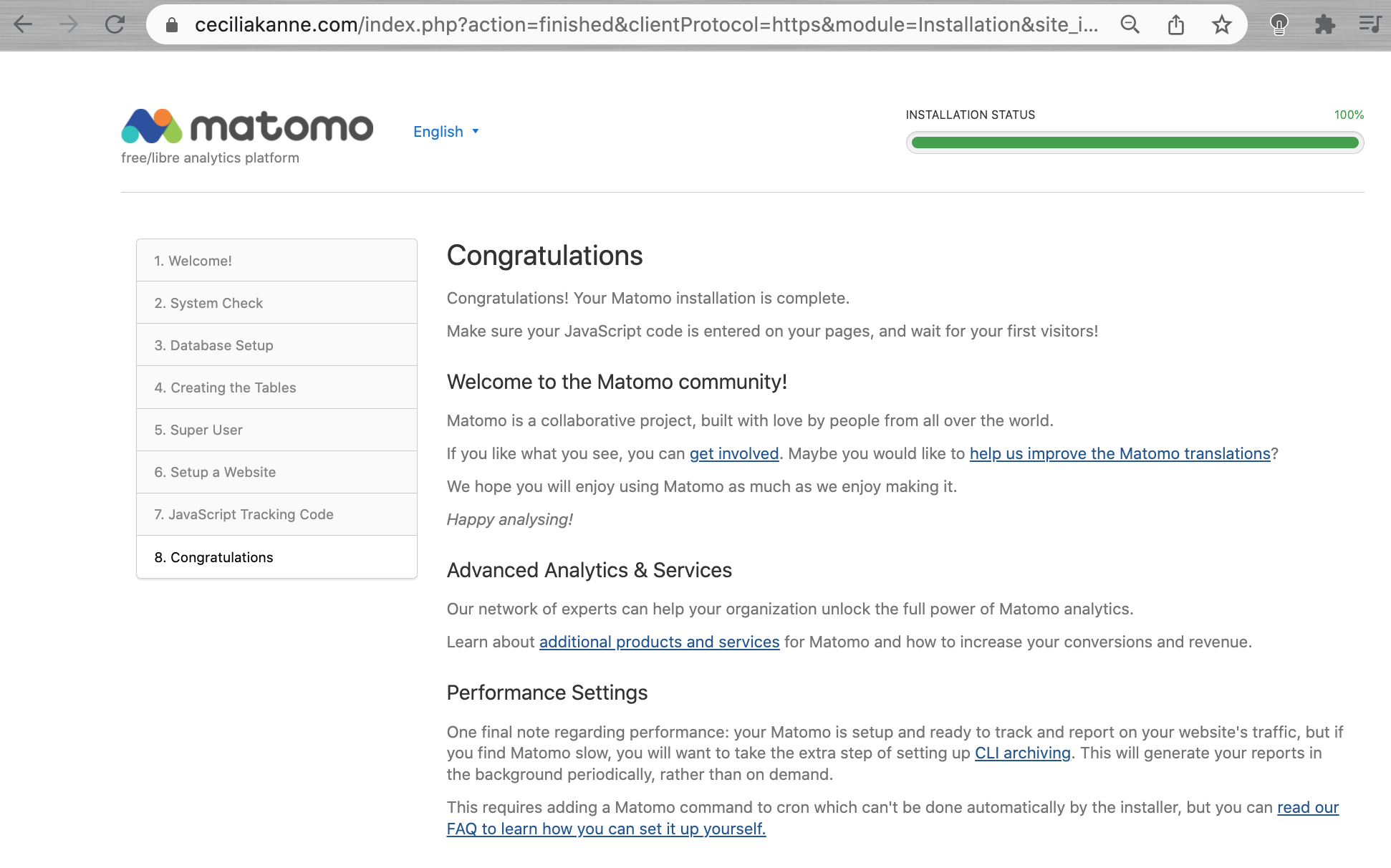Open the zoom magnifier in address bar

tap(1130, 25)
